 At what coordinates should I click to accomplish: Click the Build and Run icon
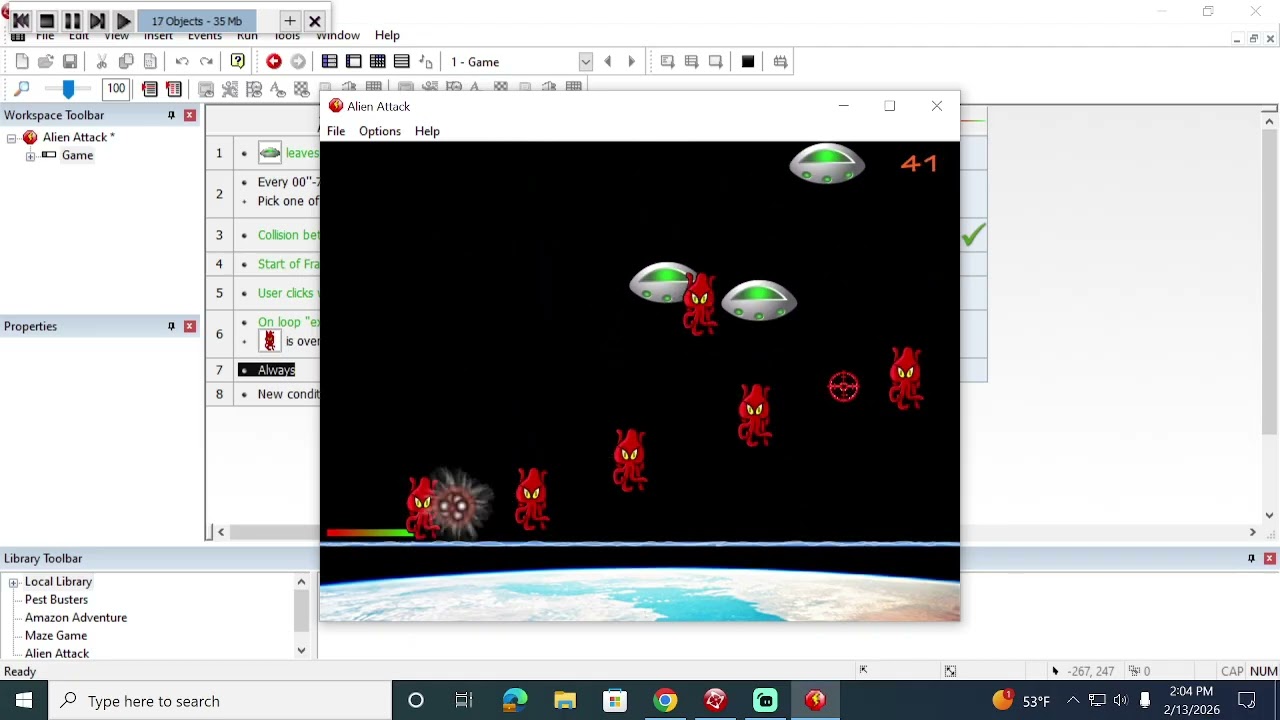781,62
